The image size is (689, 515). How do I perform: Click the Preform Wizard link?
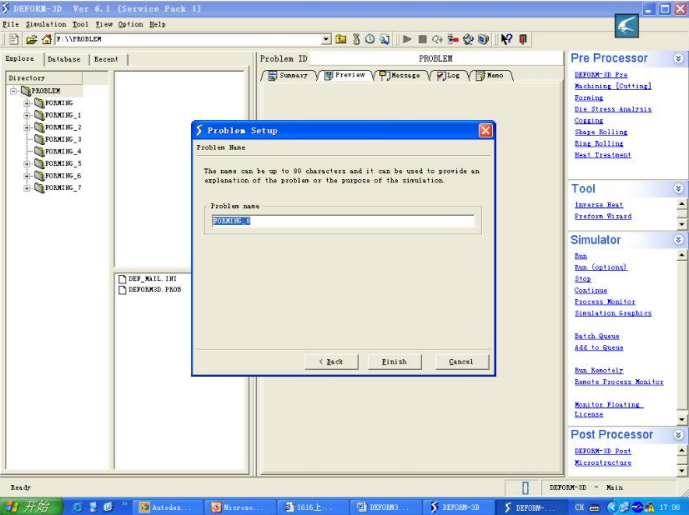[603, 216]
